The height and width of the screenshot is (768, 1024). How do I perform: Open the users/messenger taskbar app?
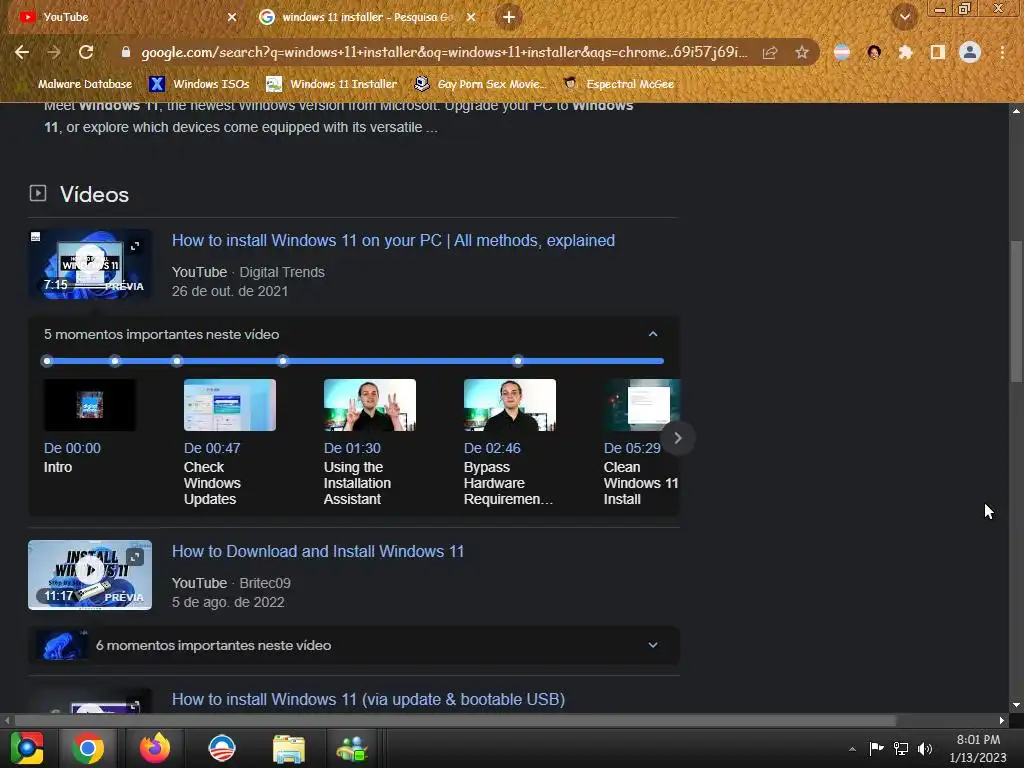tap(353, 748)
